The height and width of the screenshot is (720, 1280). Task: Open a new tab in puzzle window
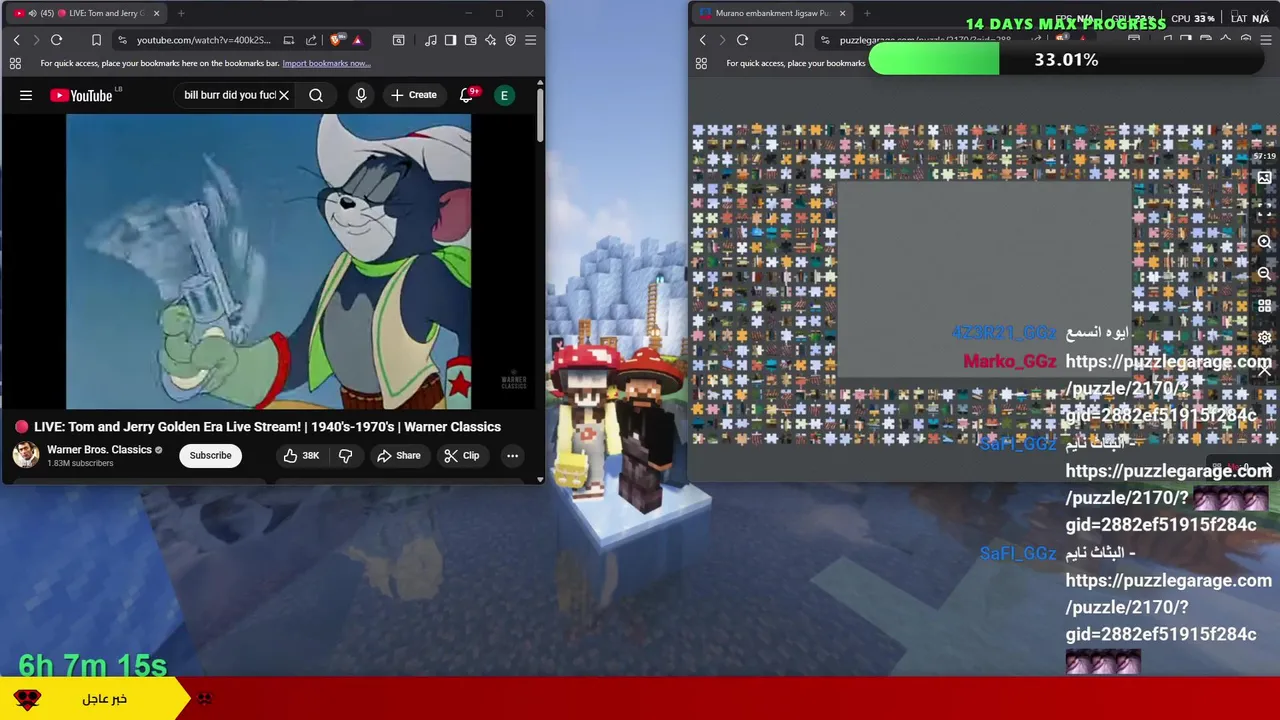(867, 13)
